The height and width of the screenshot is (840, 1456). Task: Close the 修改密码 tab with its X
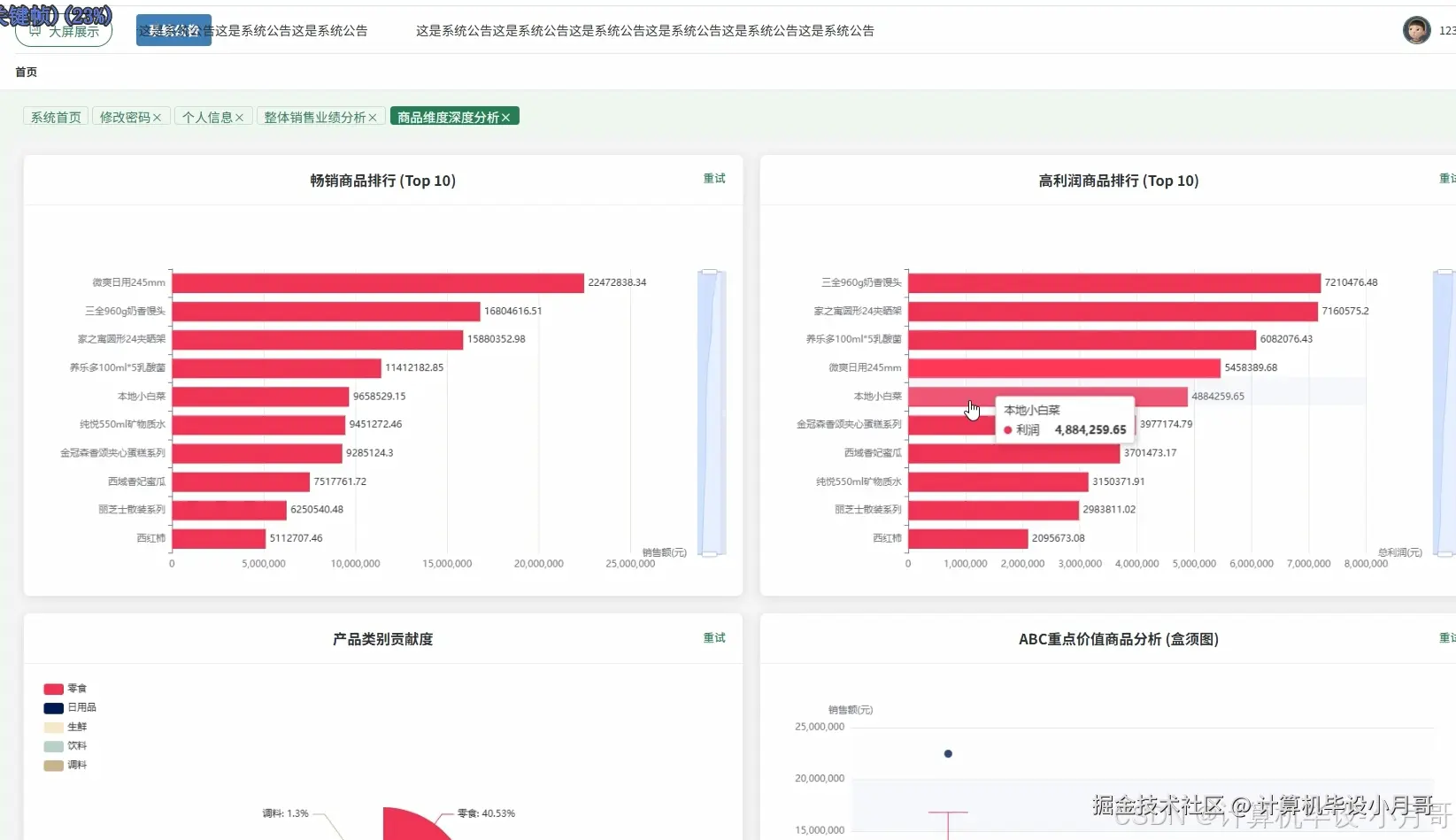(157, 118)
